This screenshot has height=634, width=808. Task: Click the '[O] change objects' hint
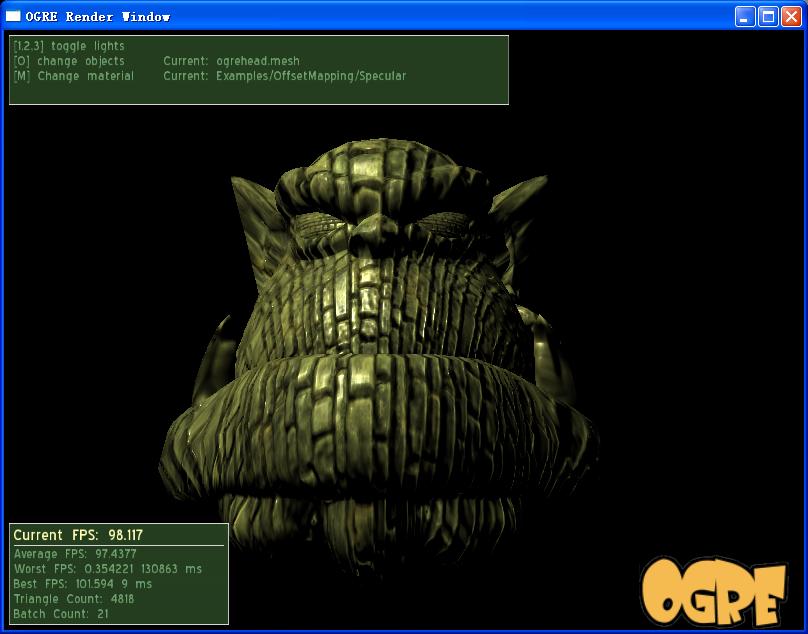coord(69,61)
